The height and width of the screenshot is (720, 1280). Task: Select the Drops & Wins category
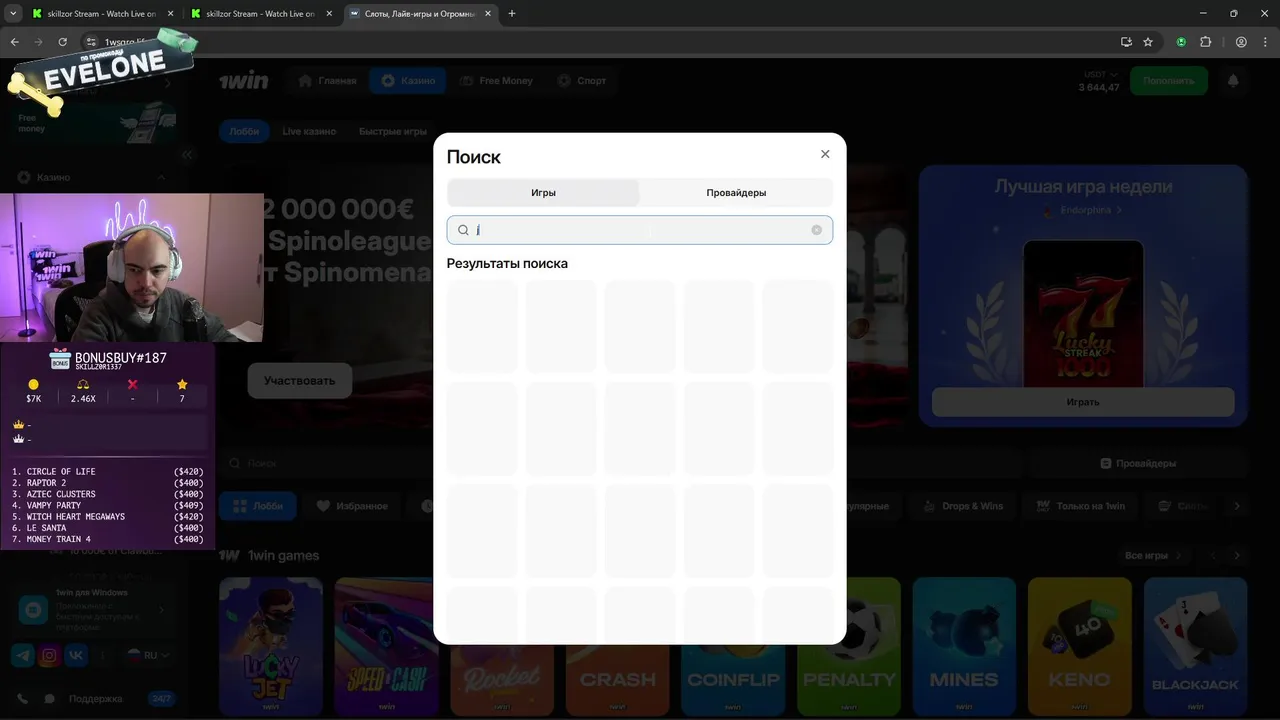(x=964, y=506)
